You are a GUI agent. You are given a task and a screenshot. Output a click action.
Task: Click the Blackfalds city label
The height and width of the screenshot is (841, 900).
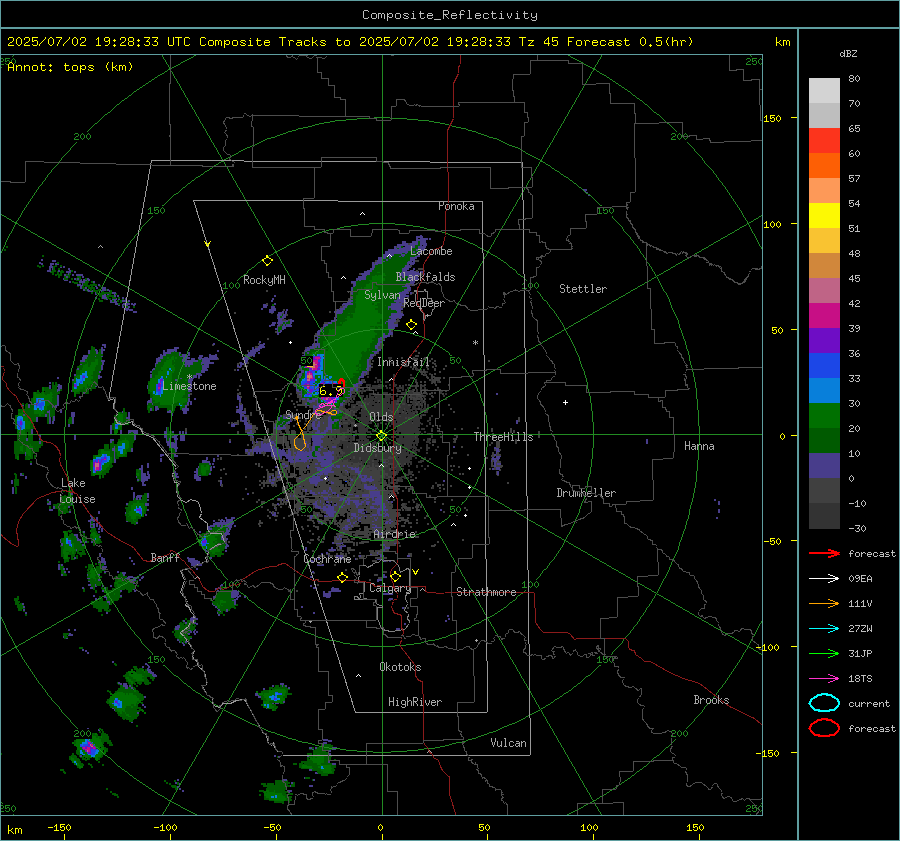point(425,277)
